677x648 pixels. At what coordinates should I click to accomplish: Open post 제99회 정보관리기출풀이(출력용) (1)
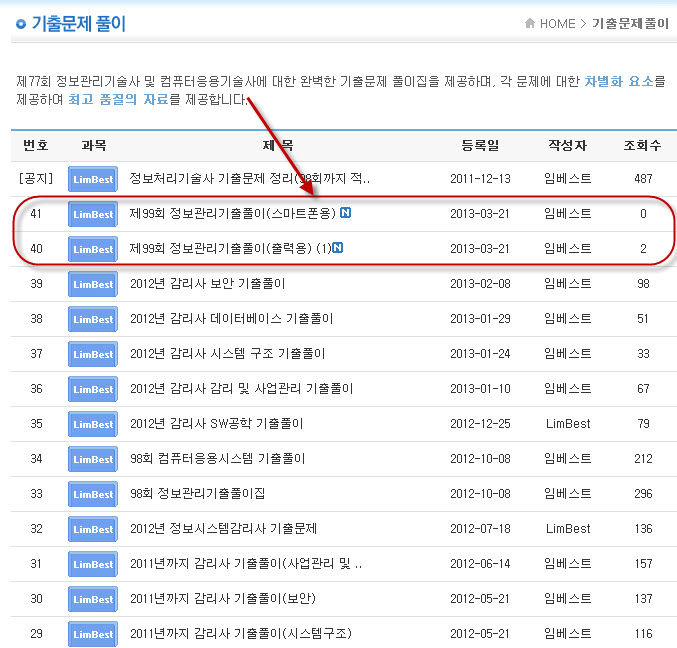click(231, 248)
